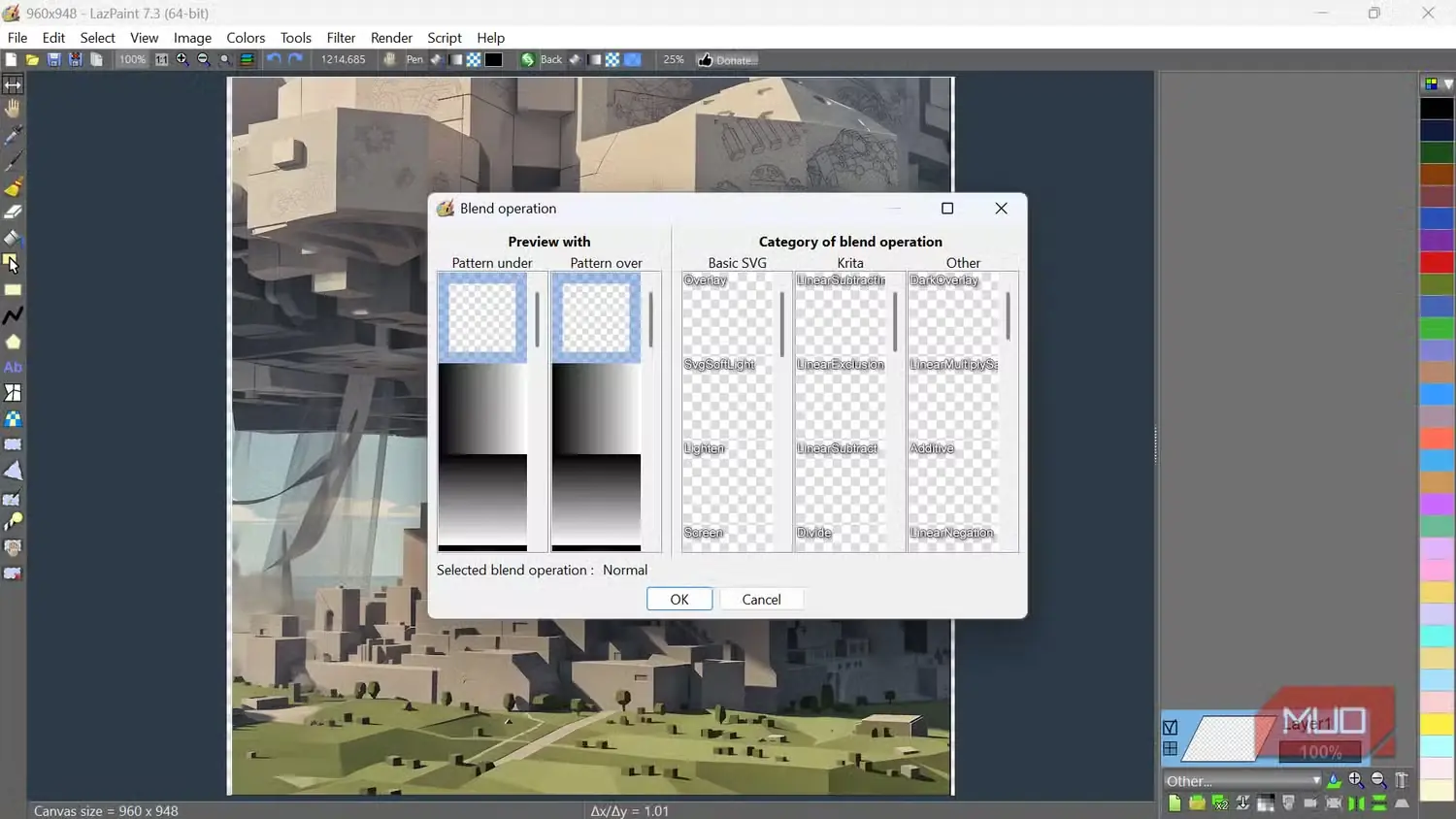This screenshot has height=819, width=1456.
Task: Select the Flood fill bucket tool
Action: click(x=13, y=238)
